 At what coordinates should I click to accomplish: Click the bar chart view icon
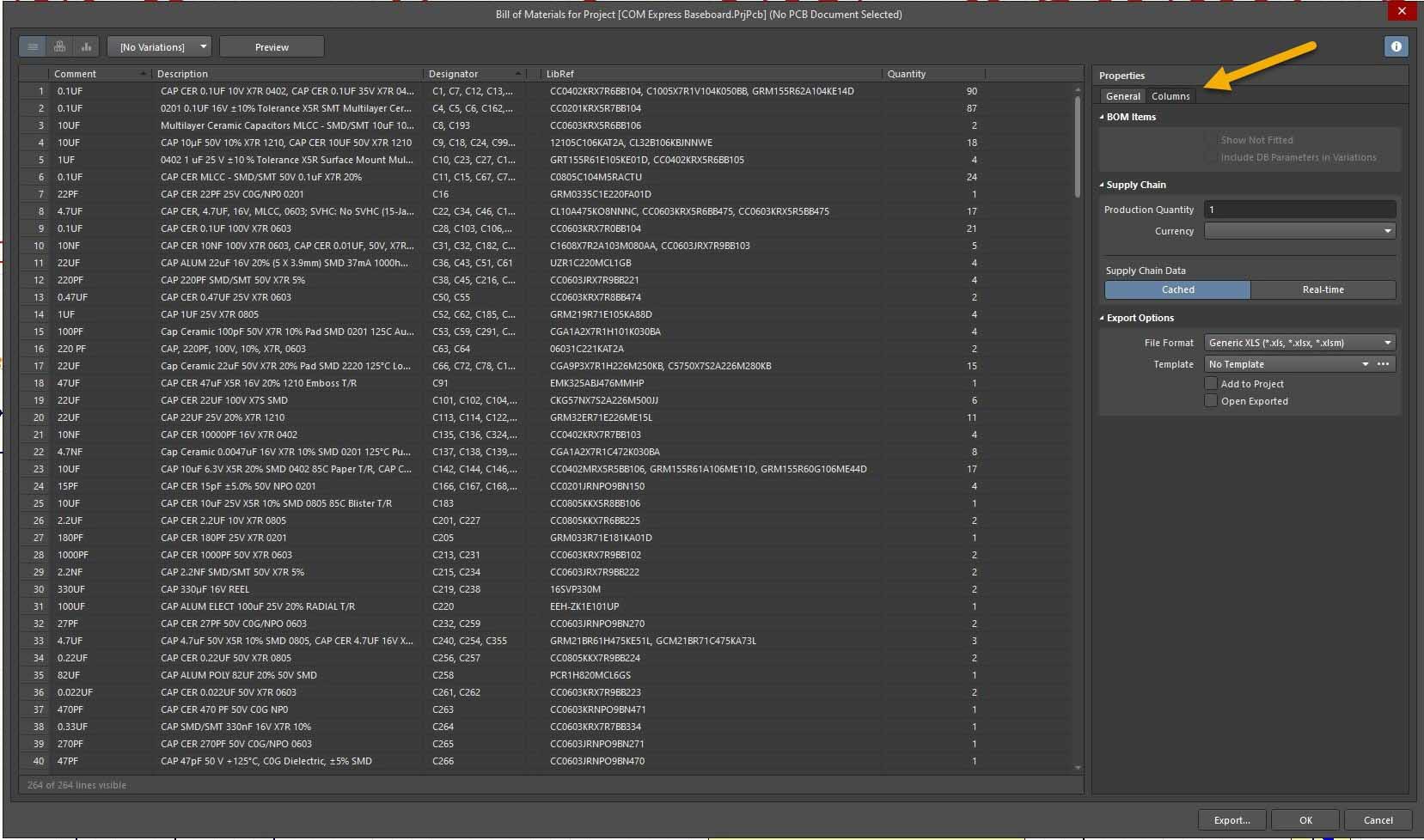pos(86,46)
